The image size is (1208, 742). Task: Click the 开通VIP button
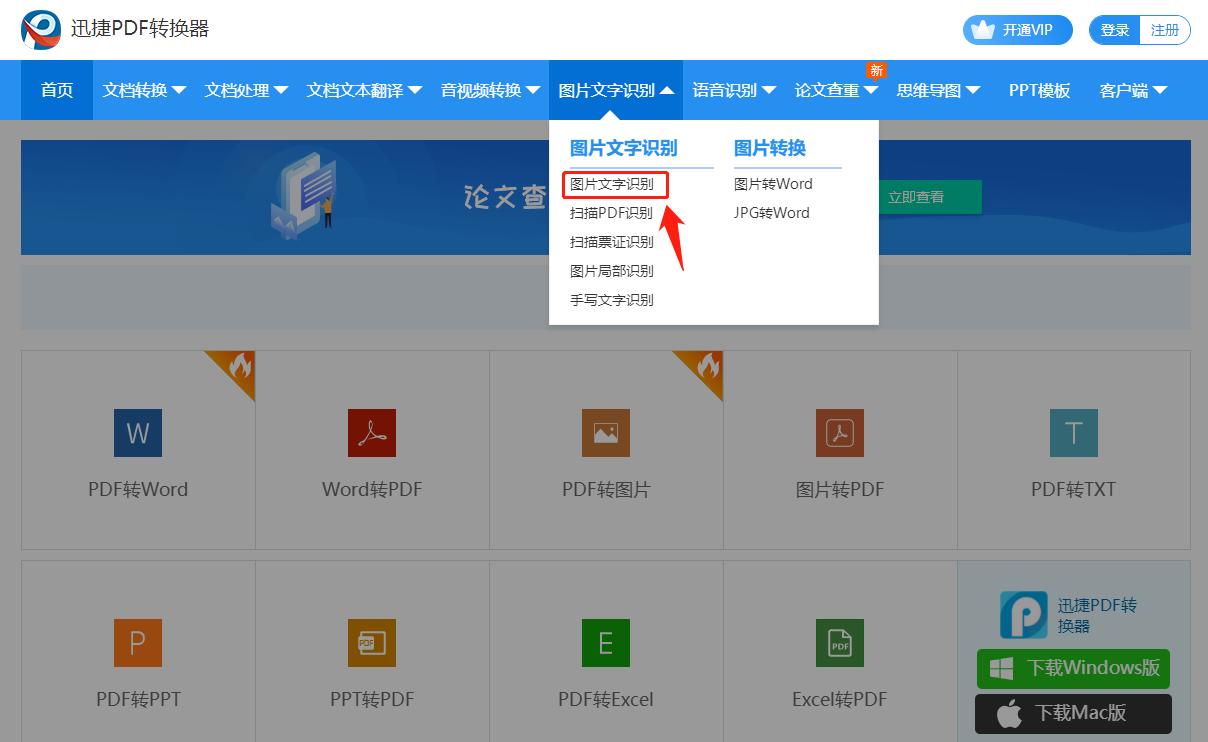tap(1017, 29)
